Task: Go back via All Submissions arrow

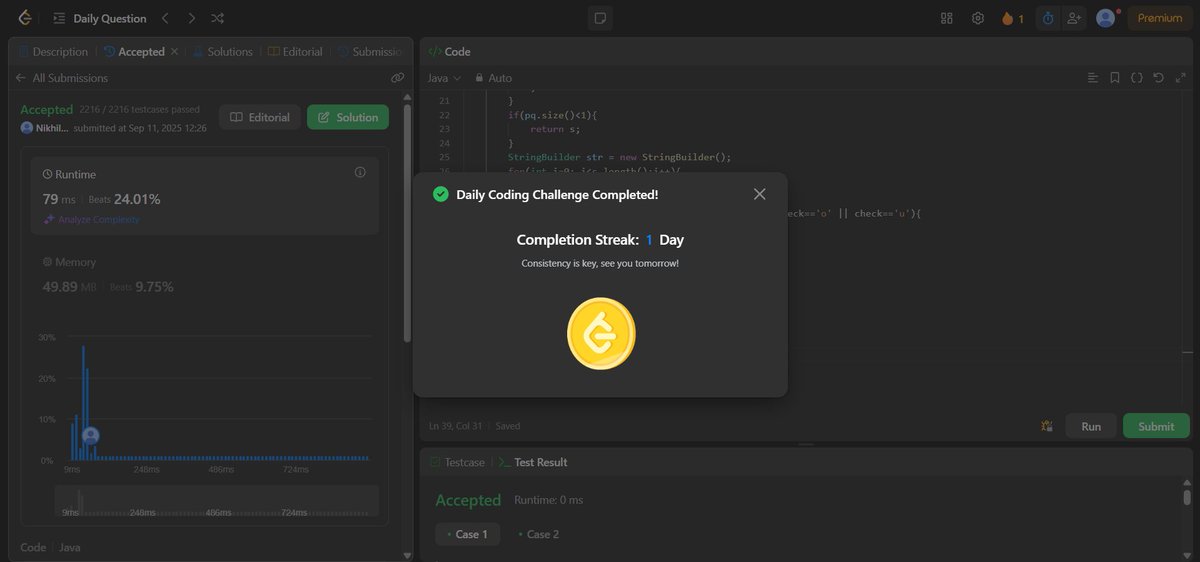Action: pyautogui.click(x=21, y=78)
